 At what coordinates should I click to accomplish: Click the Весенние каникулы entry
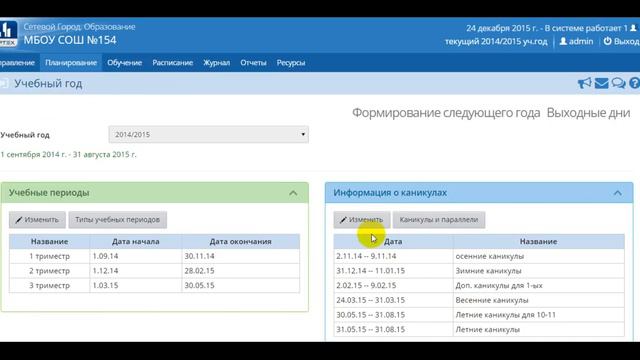coord(492,300)
